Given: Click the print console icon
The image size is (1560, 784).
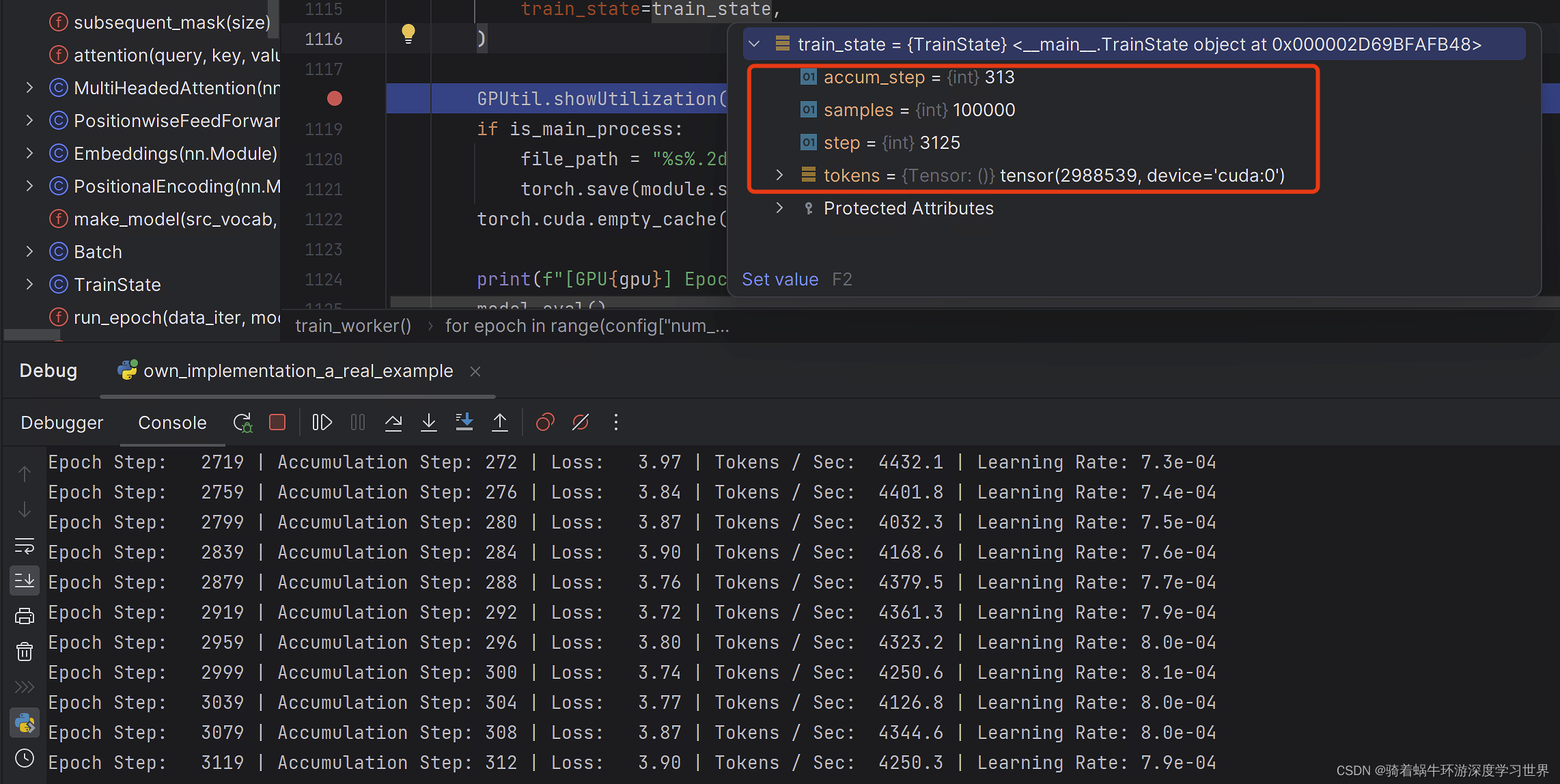Looking at the screenshot, I should click(x=25, y=617).
